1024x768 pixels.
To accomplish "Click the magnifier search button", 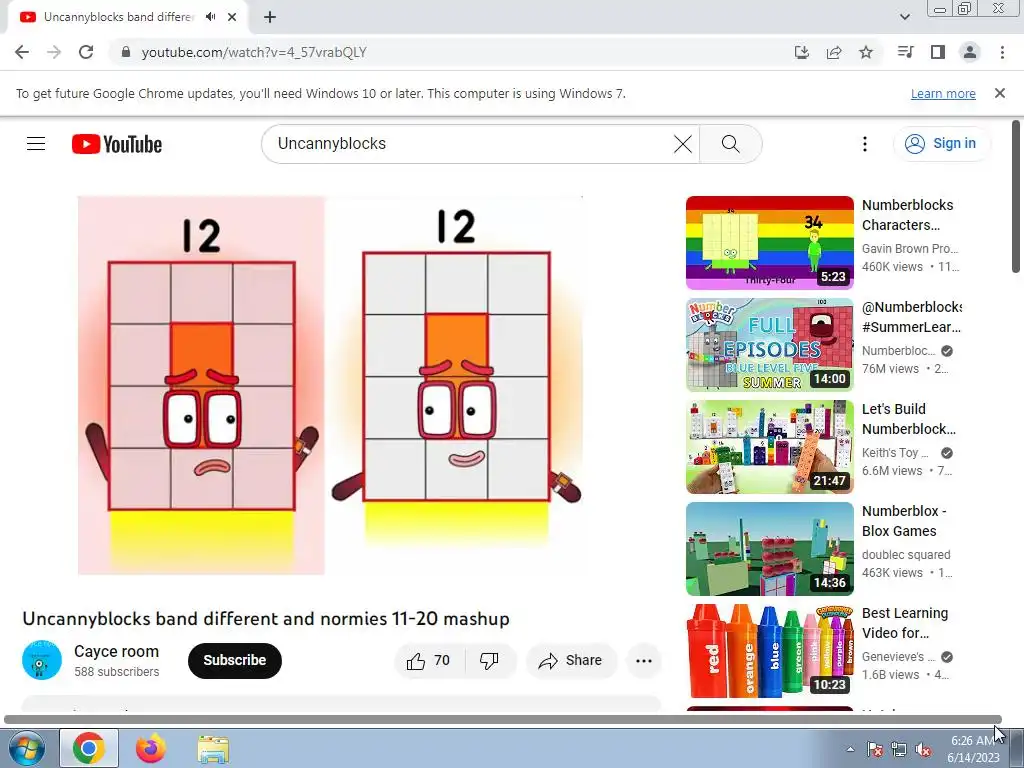I will 731,144.
